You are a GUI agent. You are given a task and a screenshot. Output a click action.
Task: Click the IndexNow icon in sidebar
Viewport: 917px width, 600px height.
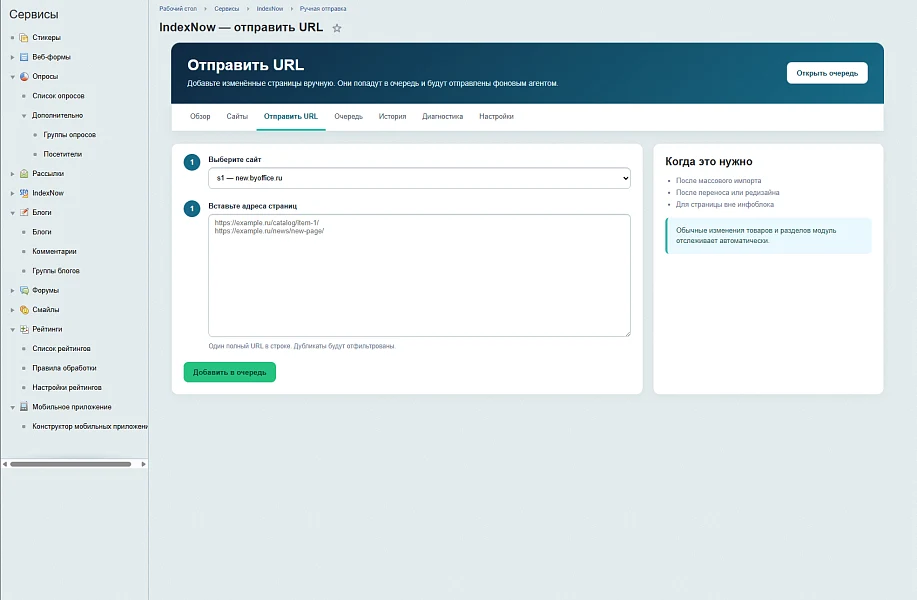pyautogui.click(x=24, y=193)
